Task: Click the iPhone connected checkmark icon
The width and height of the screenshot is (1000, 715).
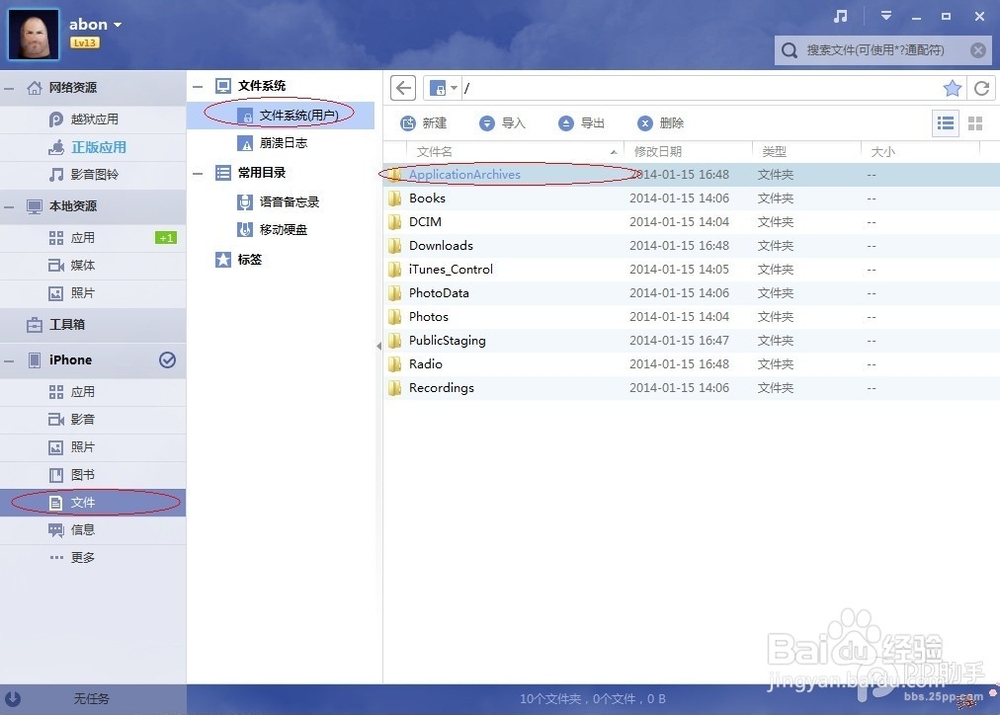Action: 167,360
